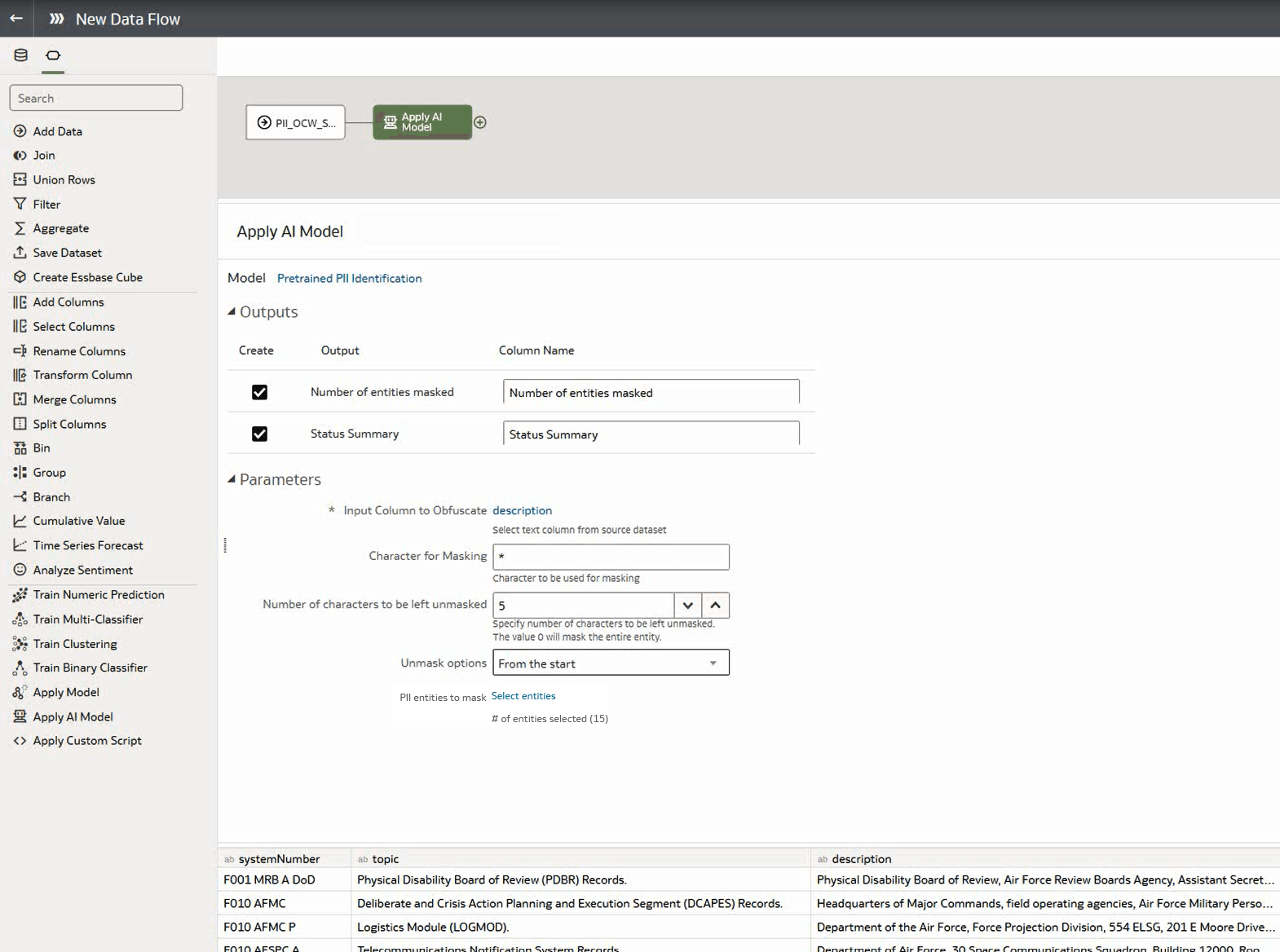Select the Branch step icon
Screen dimensions: 1280x952
coord(20,496)
